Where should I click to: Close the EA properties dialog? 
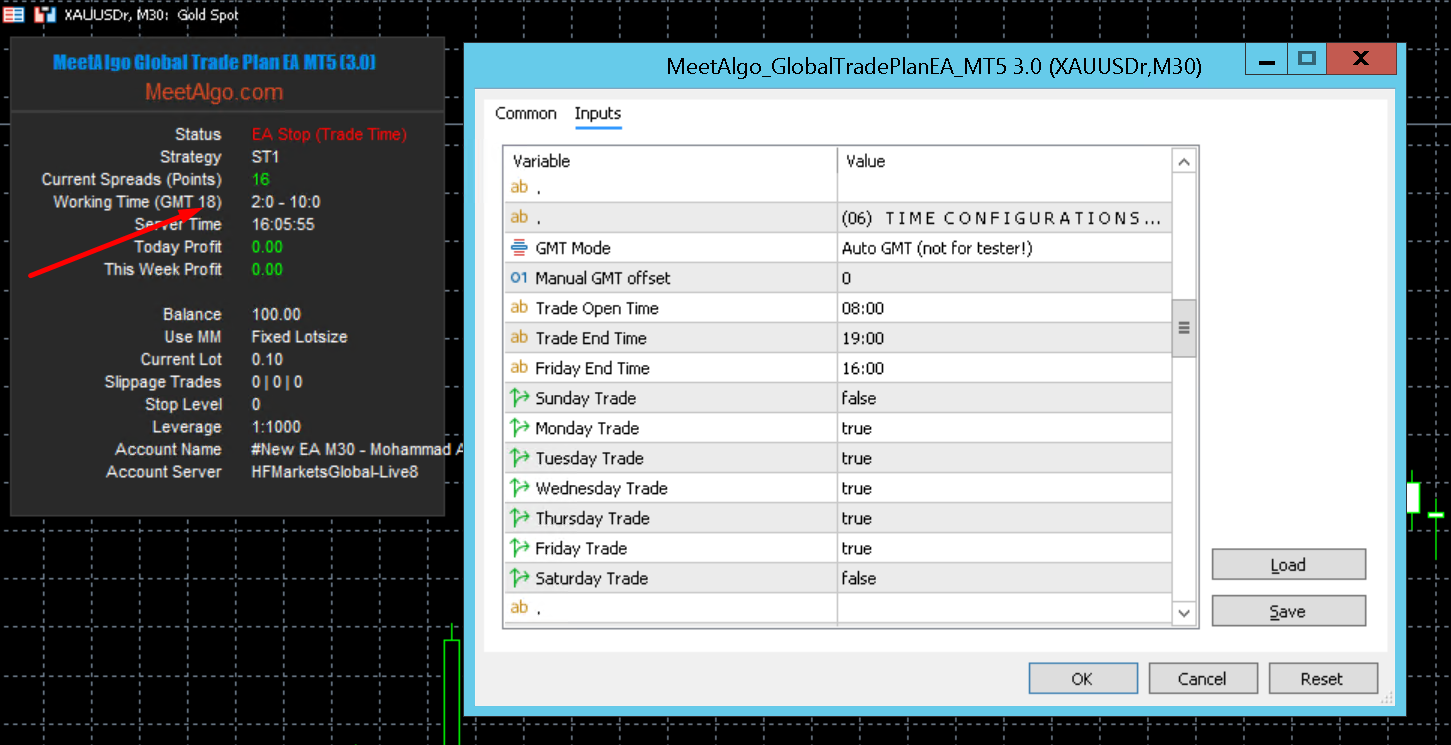point(1361,59)
